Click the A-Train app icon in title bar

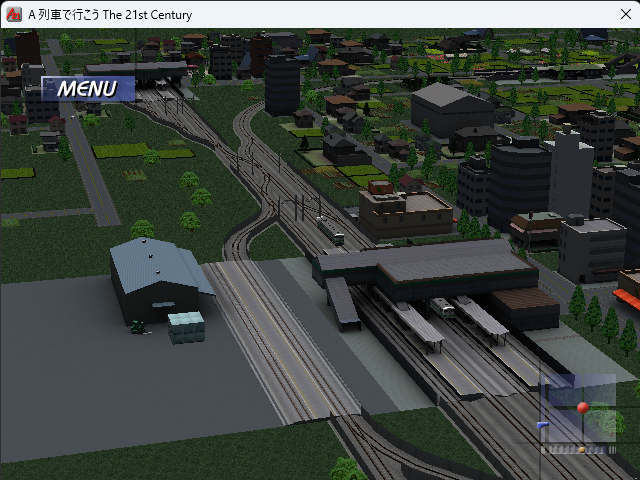14,15
